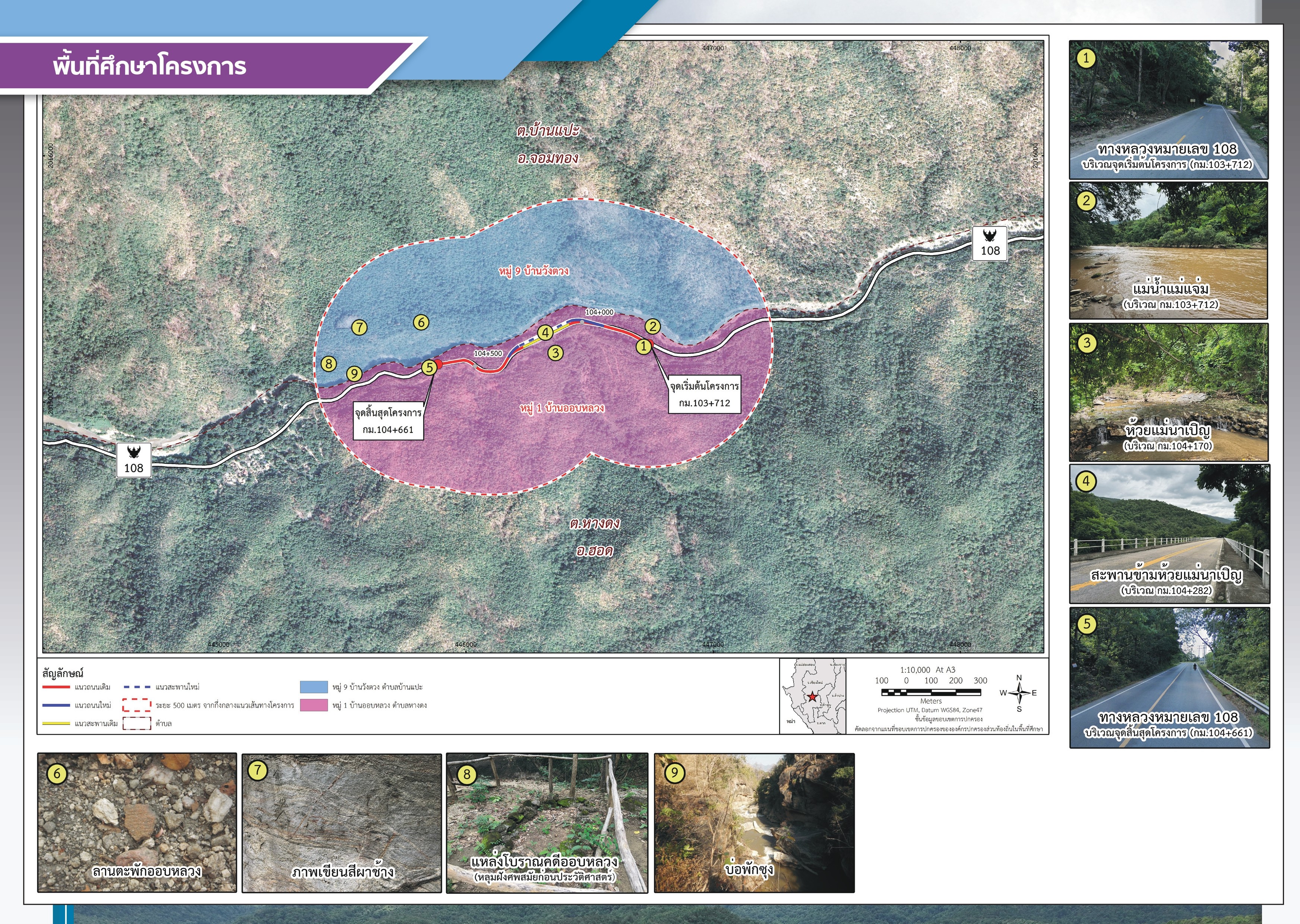Image resolution: width=1300 pixels, height=924 pixels.
Task: Open photo 1 ทางหลวงหมายเลข 108 กม.103+712
Action: coord(1168,110)
